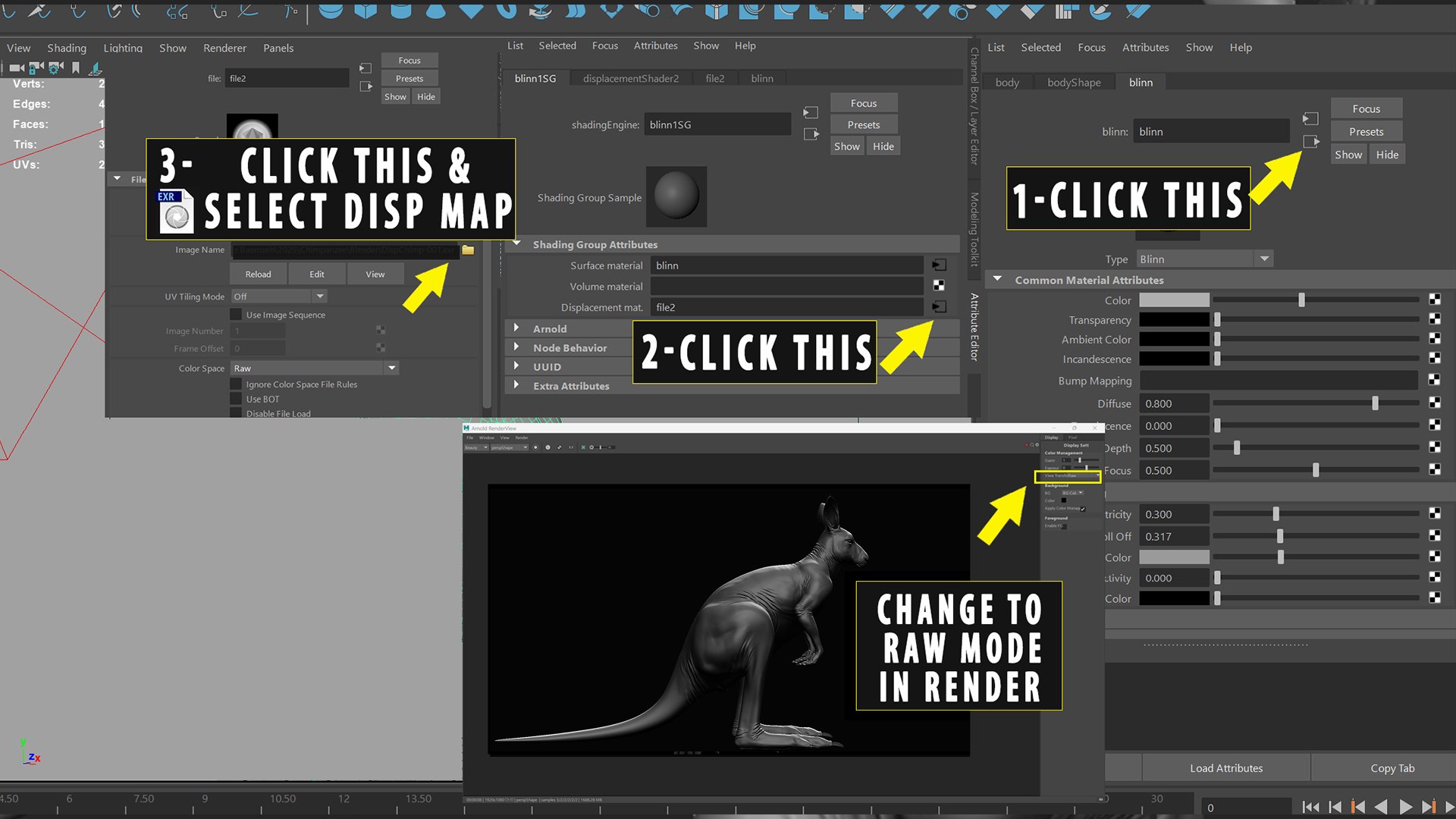Play the timeline backwards
This screenshot has height=819, width=1456.
coord(1382,807)
